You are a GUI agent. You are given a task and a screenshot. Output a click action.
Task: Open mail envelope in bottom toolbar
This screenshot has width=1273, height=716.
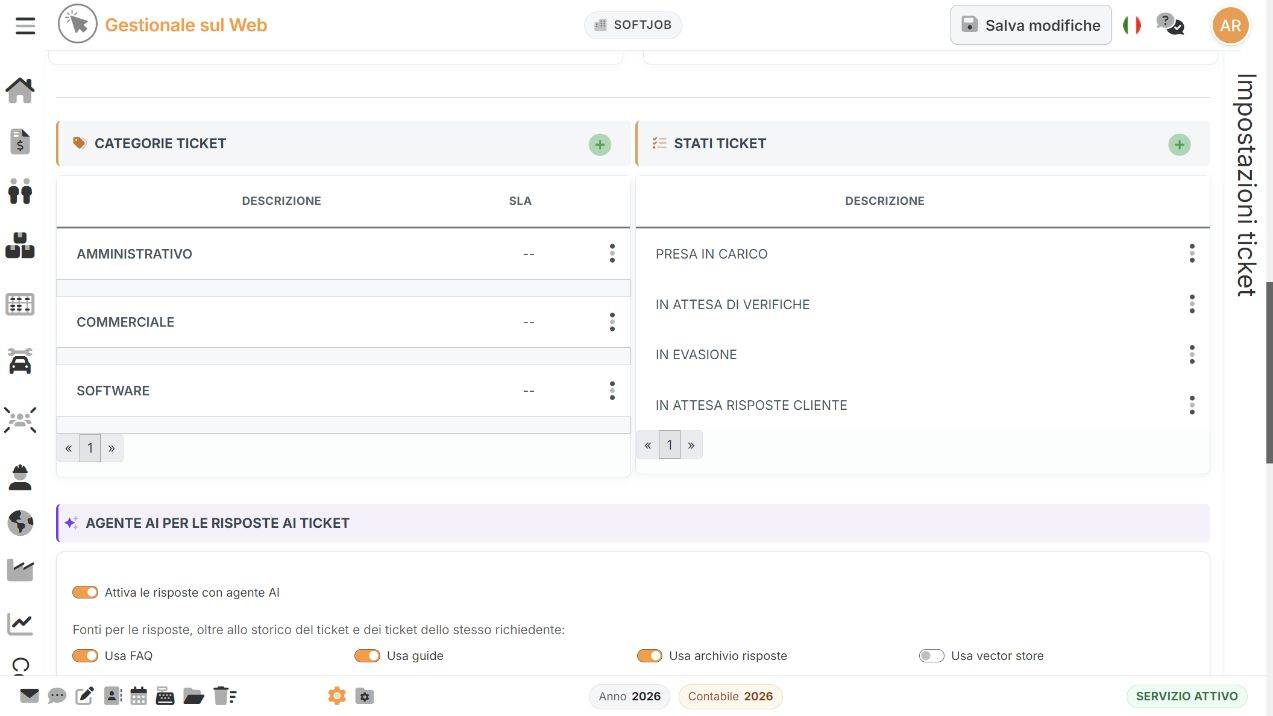[x=29, y=696]
